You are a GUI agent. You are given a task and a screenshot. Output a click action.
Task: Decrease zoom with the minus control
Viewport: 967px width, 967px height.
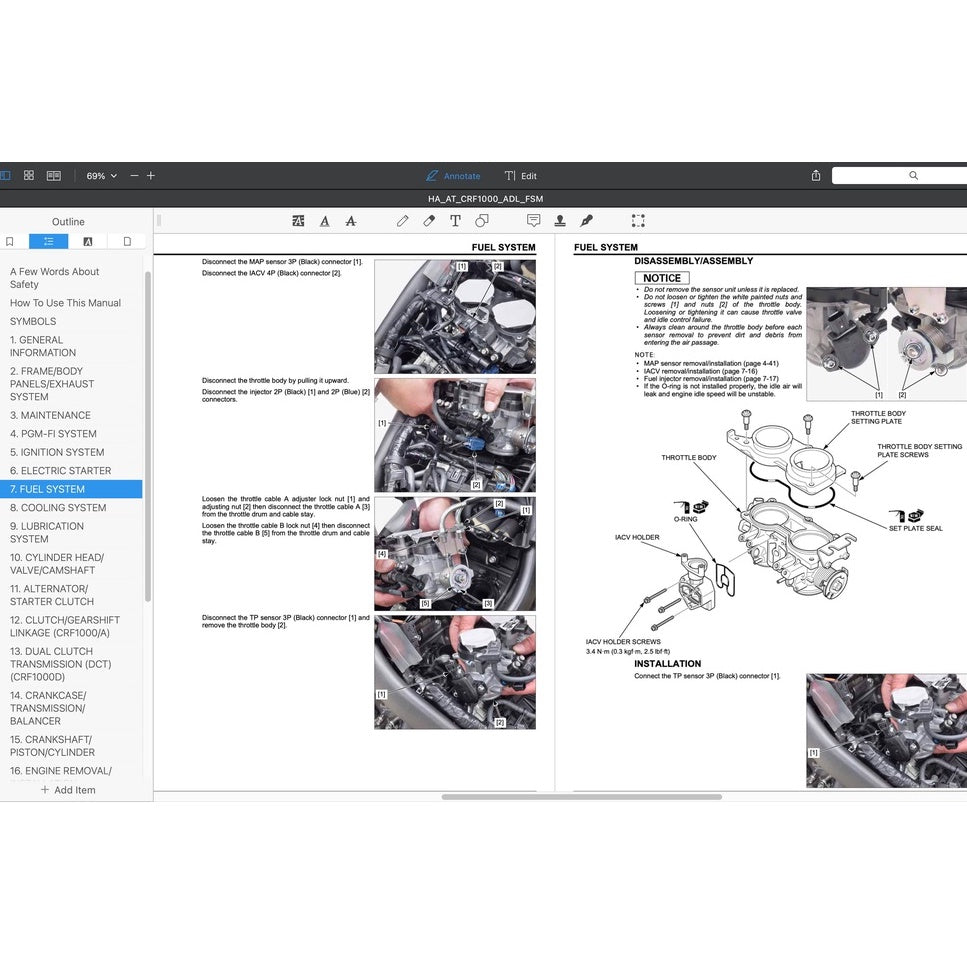pos(134,175)
